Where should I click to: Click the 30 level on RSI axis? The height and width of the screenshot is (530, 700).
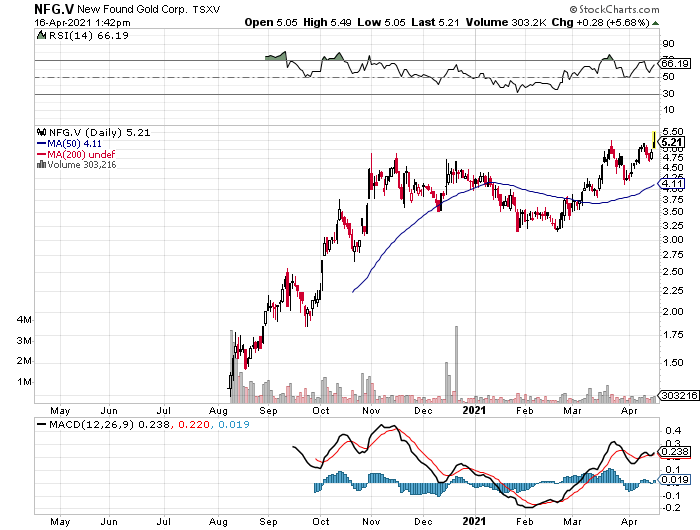click(668, 94)
